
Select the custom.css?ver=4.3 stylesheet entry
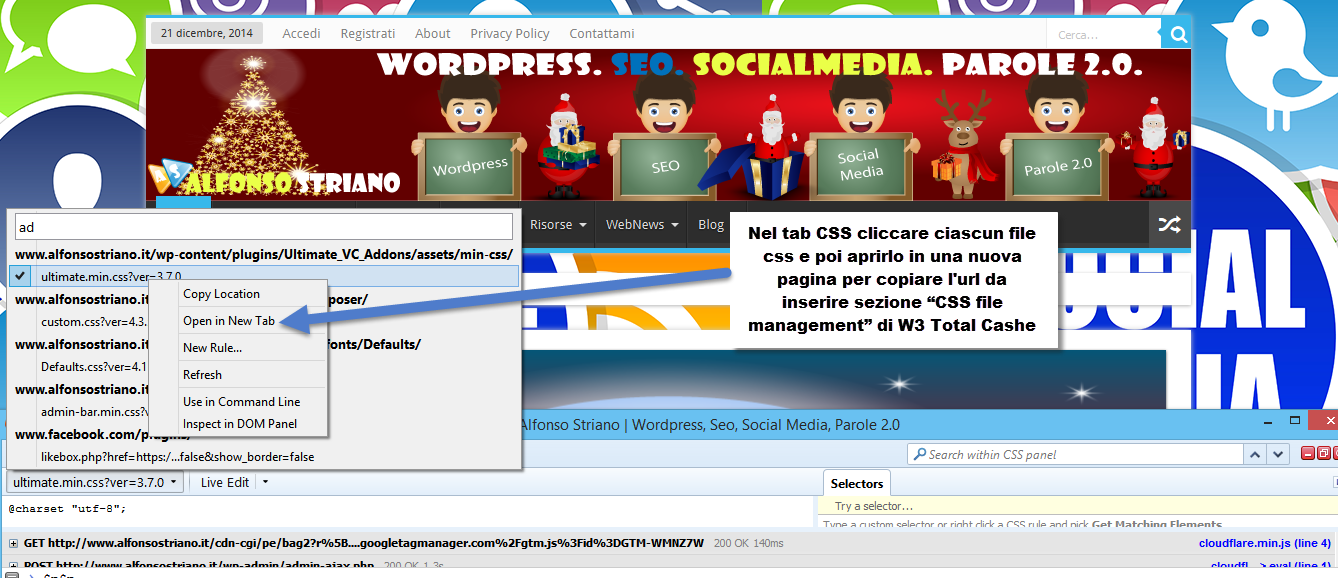coord(94,322)
